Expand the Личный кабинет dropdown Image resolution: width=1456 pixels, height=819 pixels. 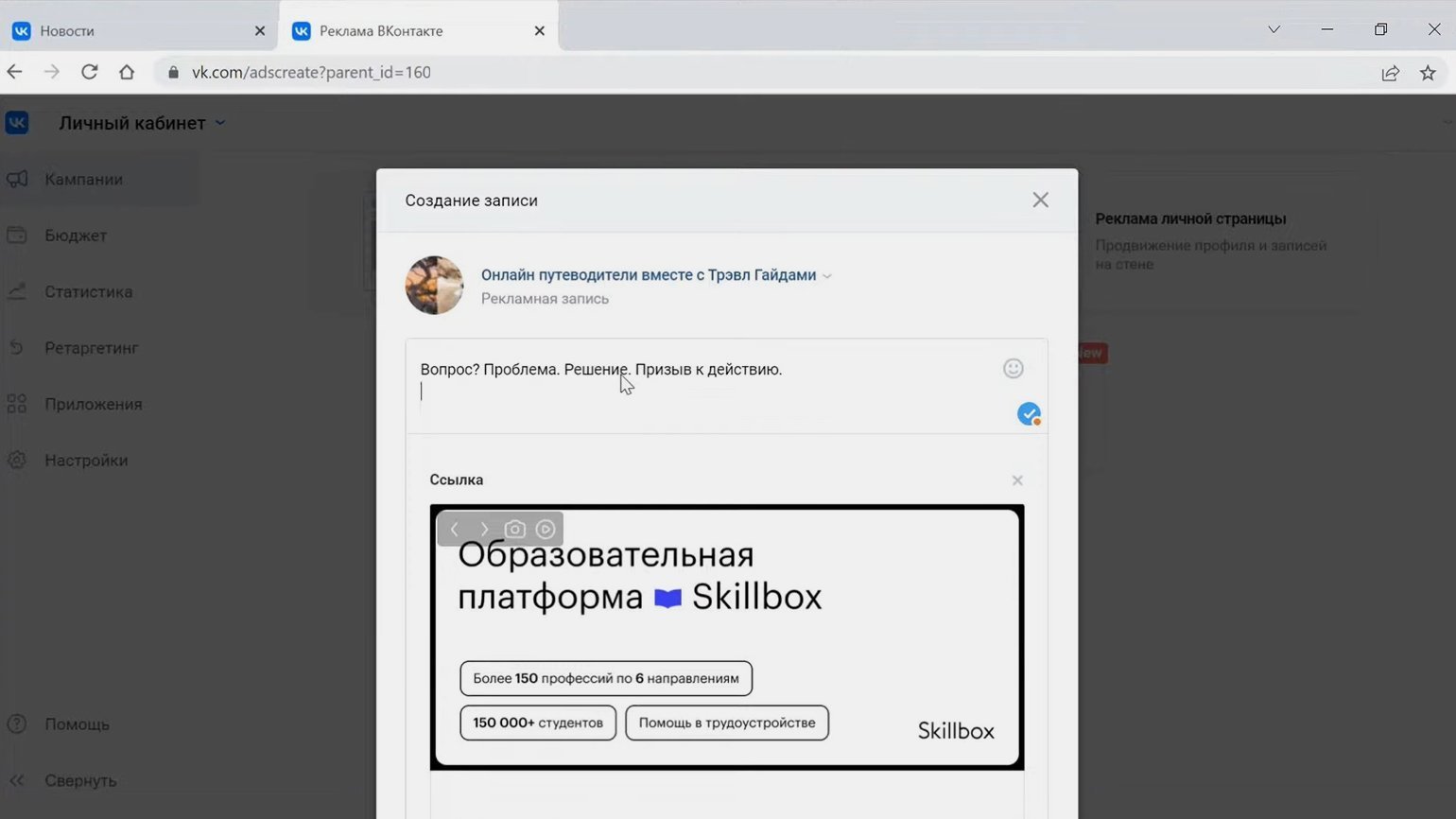tap(220, 123)
